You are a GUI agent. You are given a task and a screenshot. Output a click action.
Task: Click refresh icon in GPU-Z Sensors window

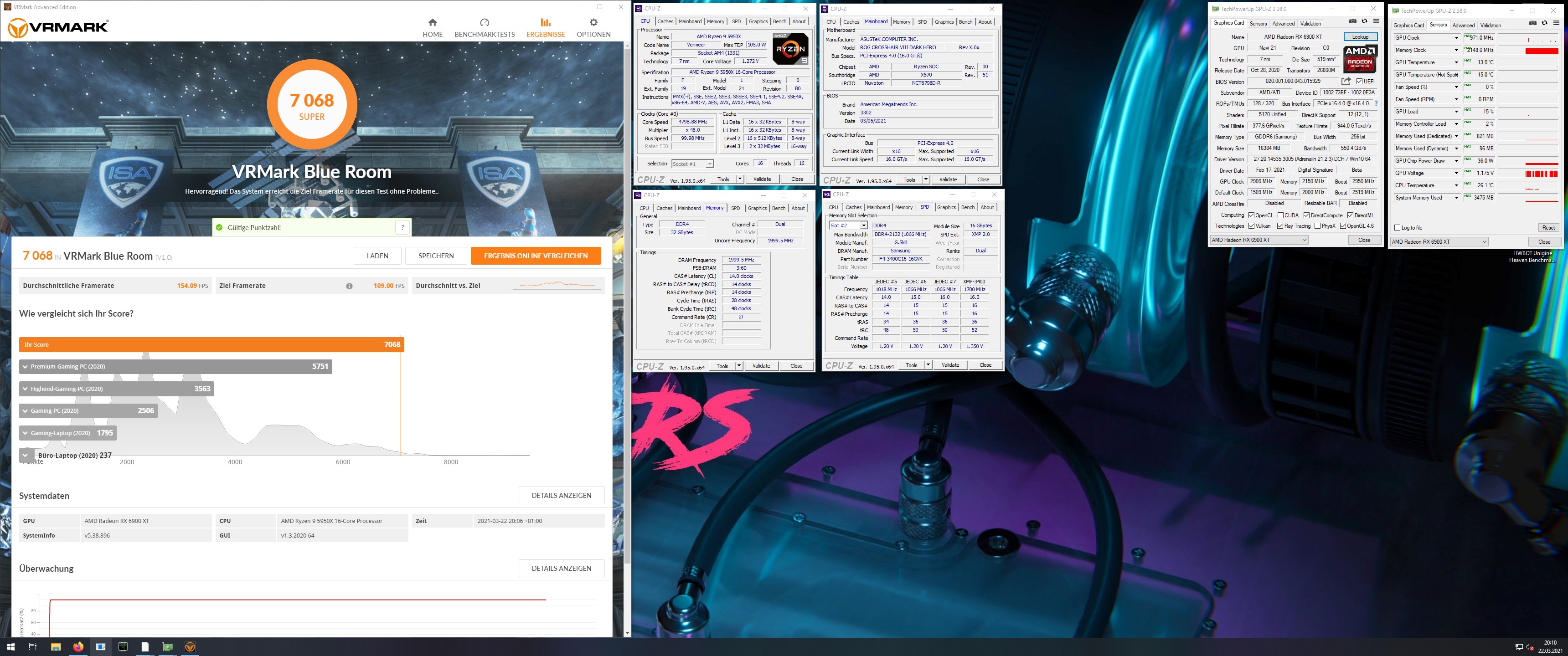[1544, 23]
